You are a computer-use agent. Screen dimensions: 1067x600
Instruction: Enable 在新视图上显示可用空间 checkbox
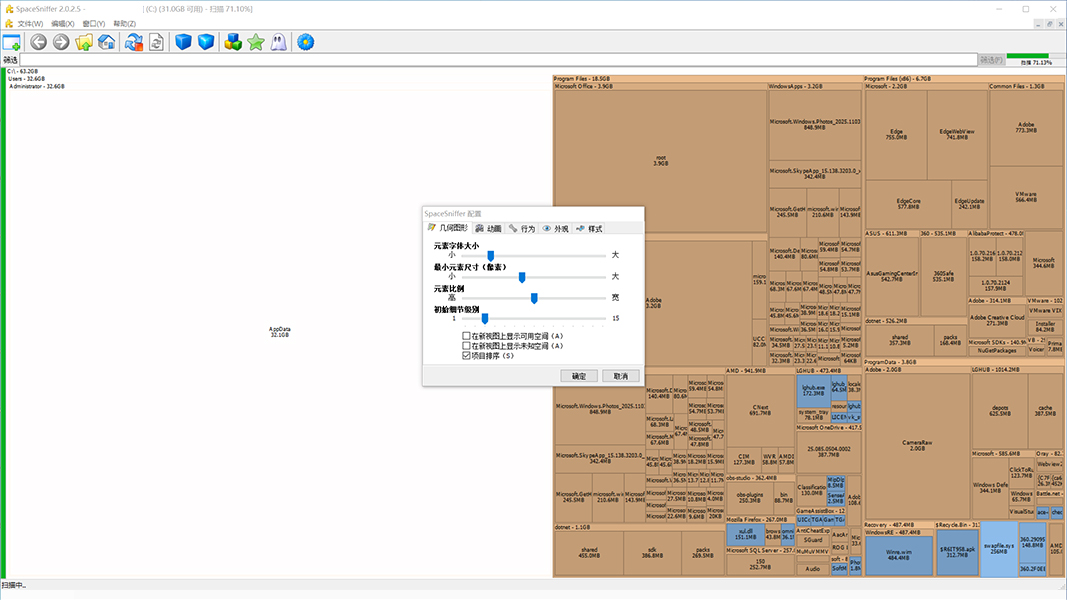point(466,336)
